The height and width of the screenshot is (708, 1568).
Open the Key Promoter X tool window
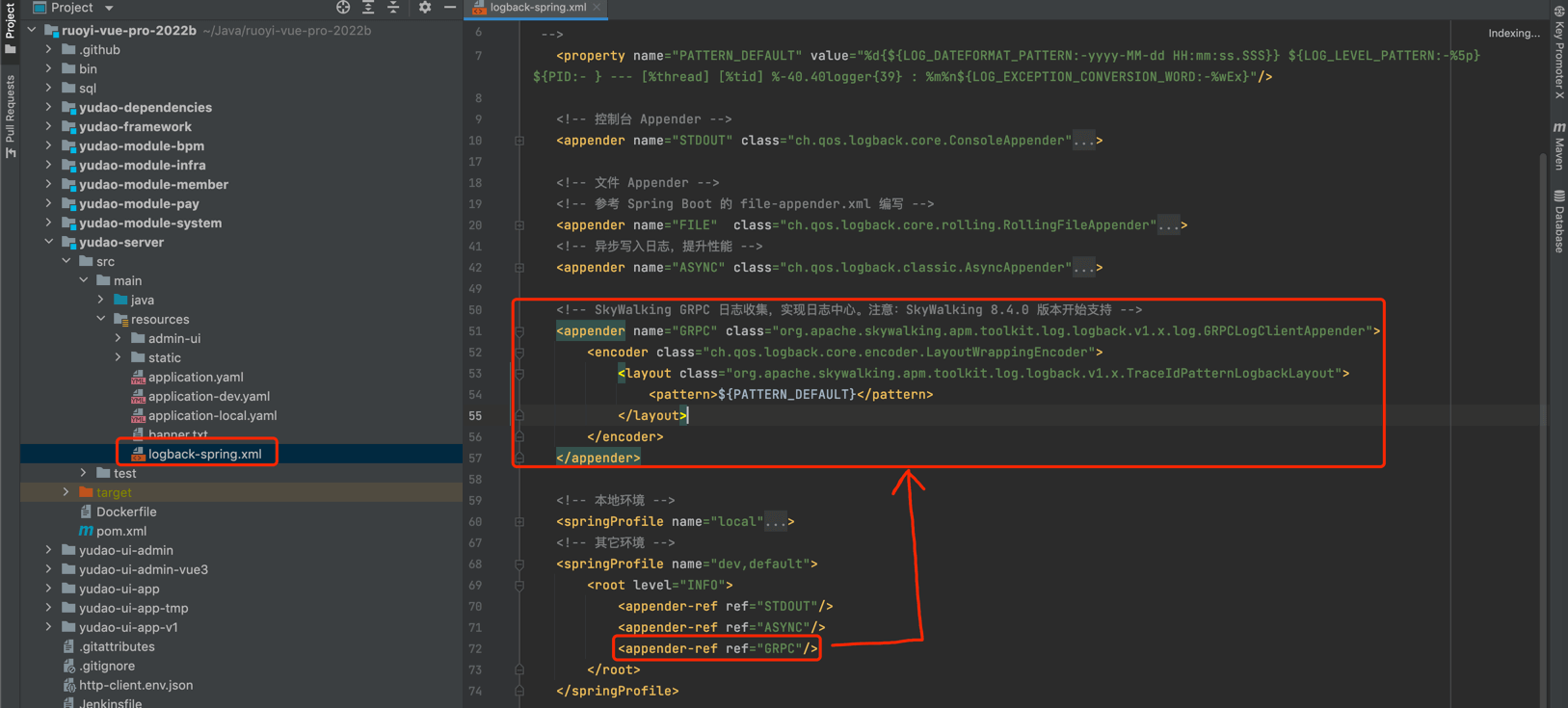[1558, 53]
